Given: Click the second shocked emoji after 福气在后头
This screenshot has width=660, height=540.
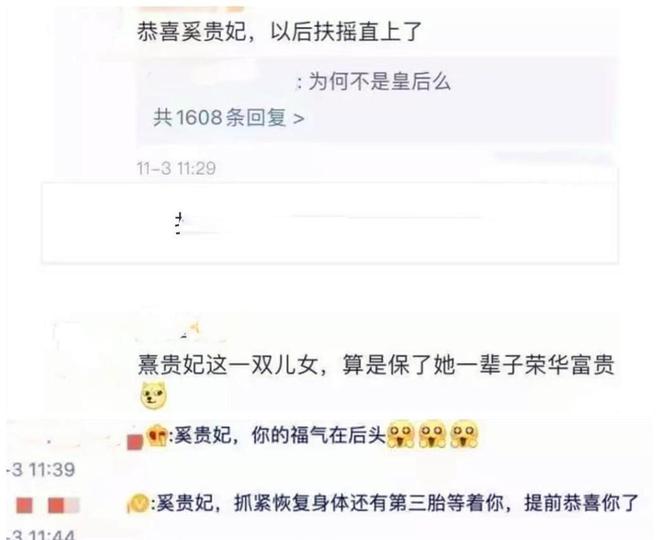Looking at the screenshot, I should pyautogui.click(x=433, y=434).
